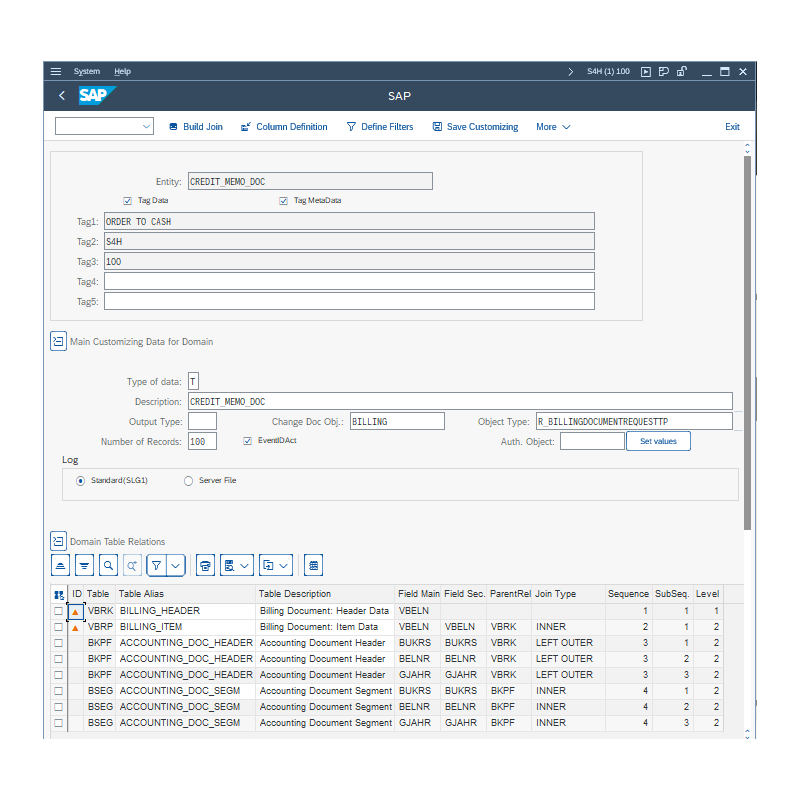Click the orange triangle in VBRK row

[x=76, y=611]
